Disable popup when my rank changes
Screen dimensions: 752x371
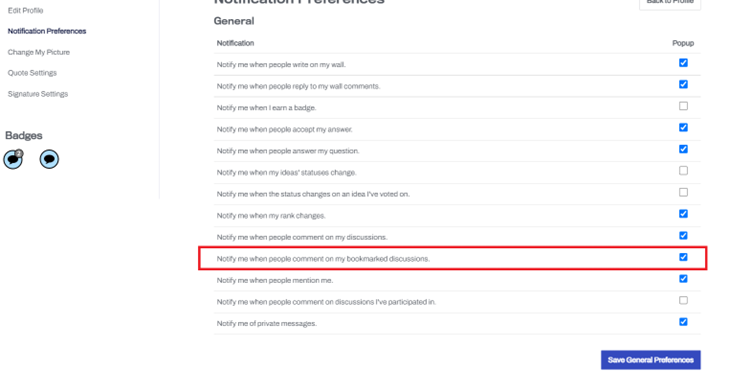[x=683, y=214]
